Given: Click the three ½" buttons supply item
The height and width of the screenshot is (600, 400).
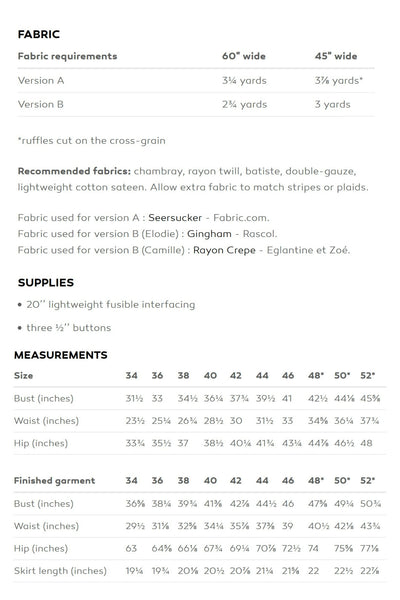Looking at the screenshot, I should click(x=64, y=328).
